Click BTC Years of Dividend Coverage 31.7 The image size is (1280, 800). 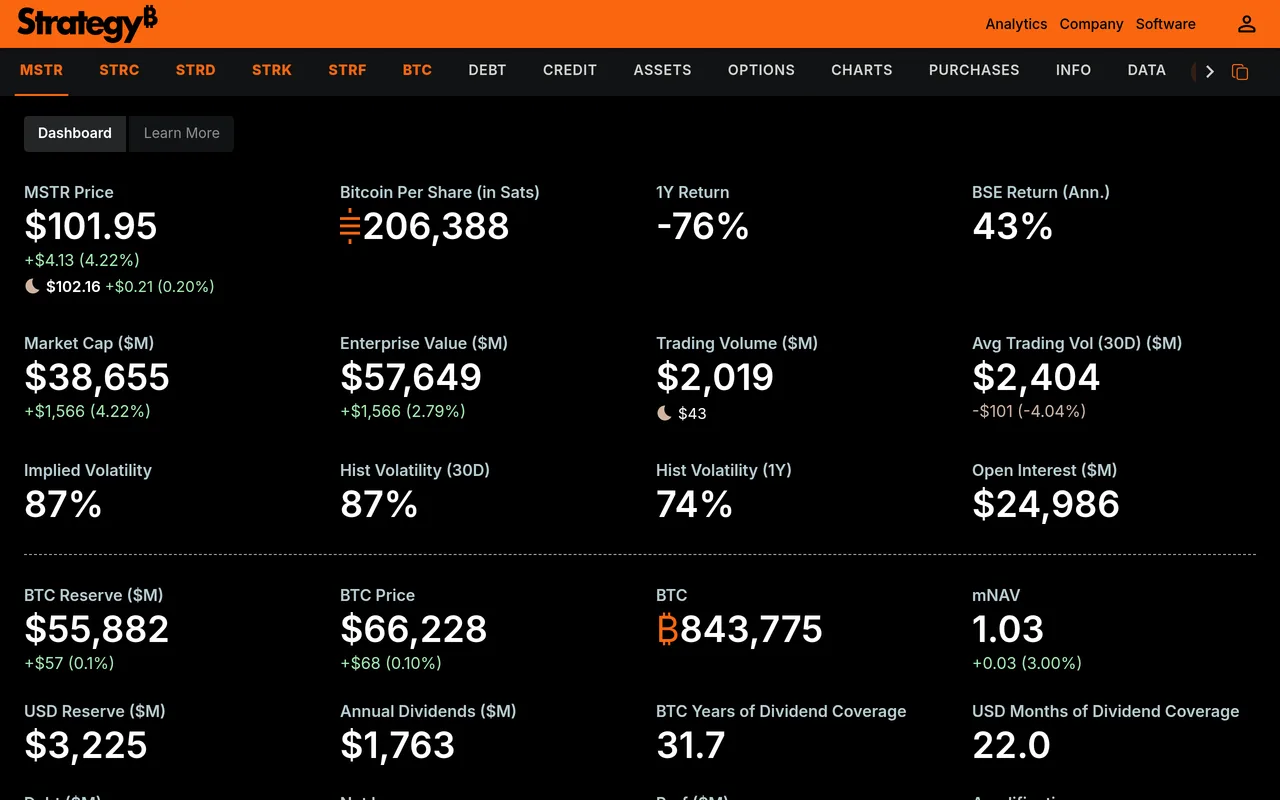(690, 746)
